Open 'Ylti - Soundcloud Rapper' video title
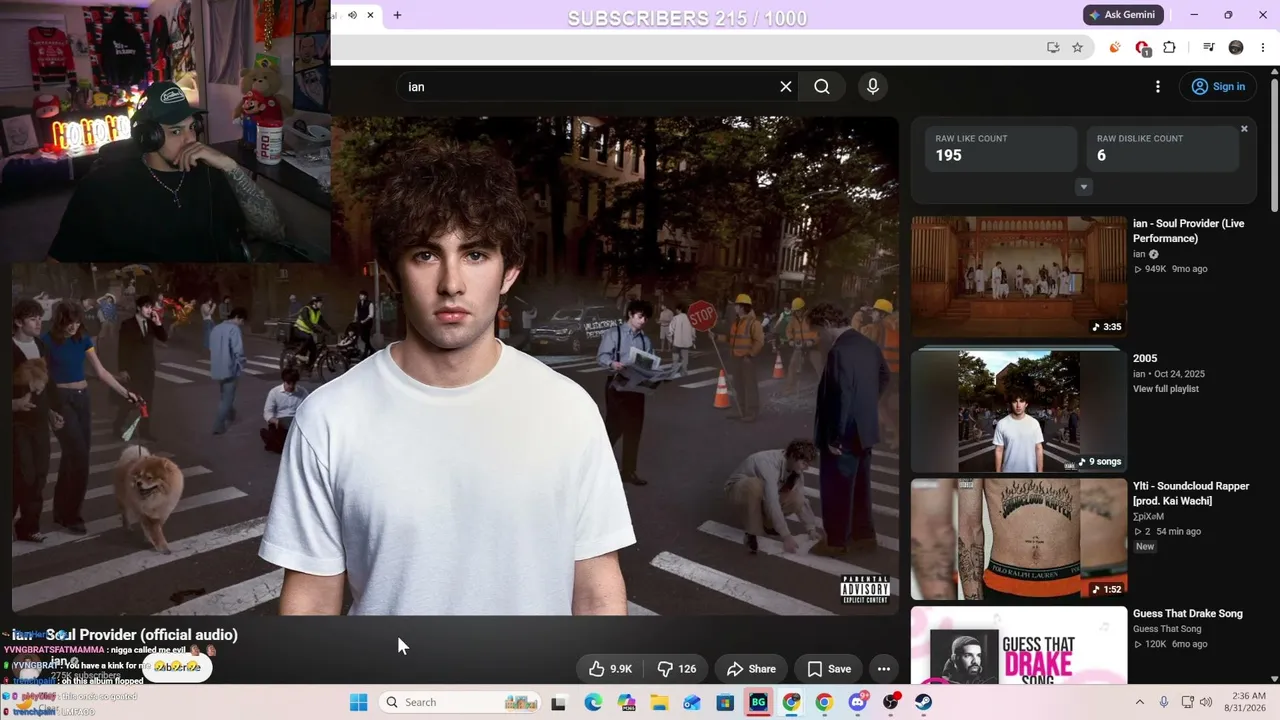1280x720 pixels. (1191, 493)
